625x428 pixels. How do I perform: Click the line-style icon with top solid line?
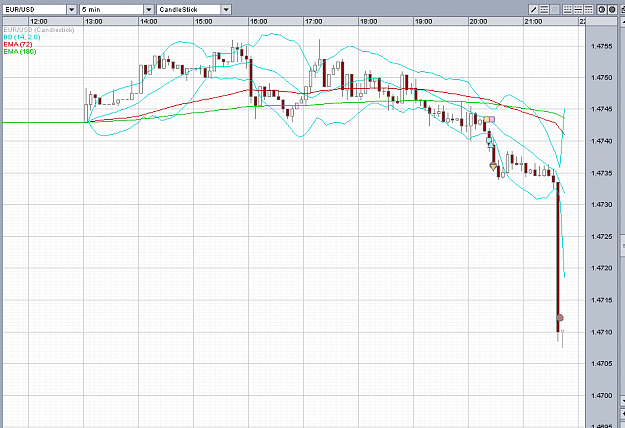pos(589,10)
